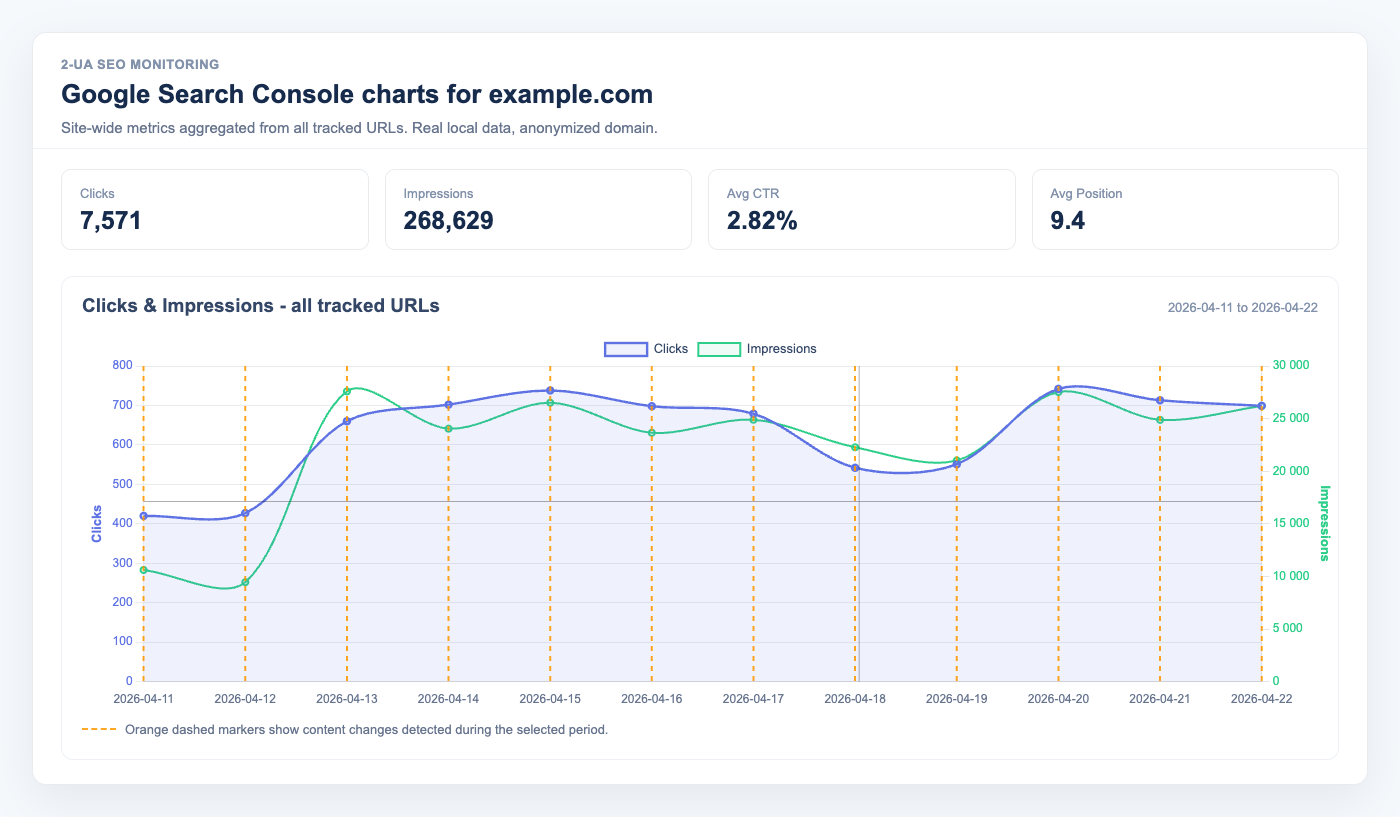Select the Impressions data point on 2026-04-12
Screen dimensions: 1400x817
[245, 582]
